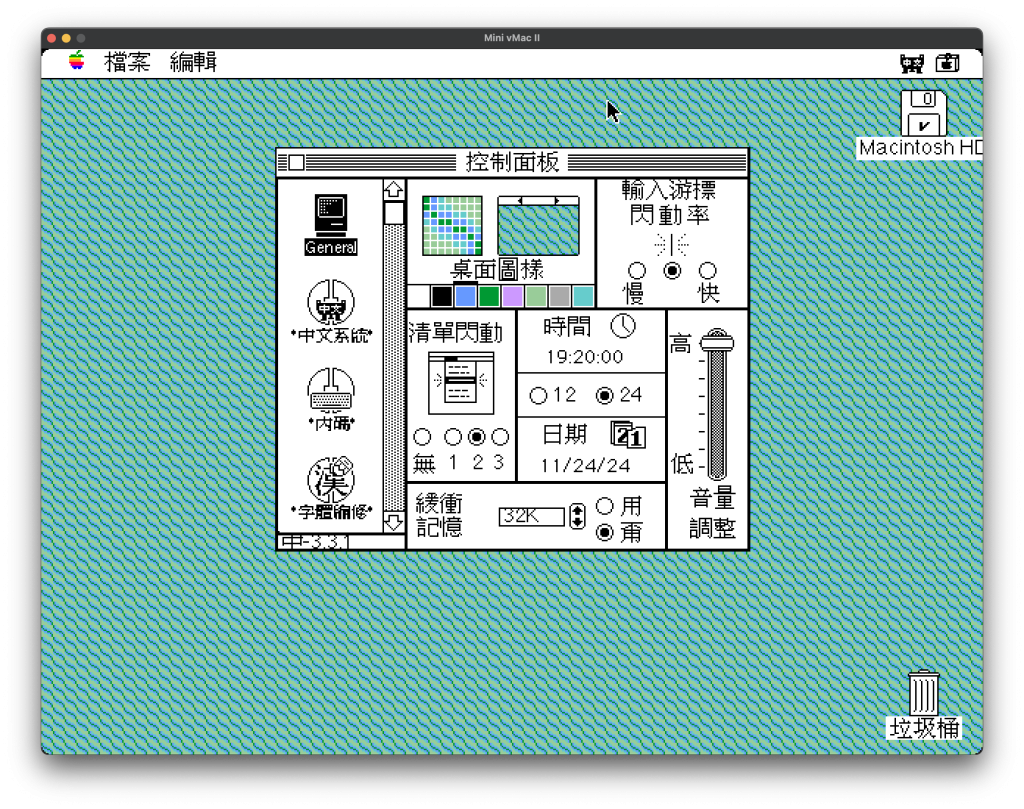Click the time field 19:20:00
The height and width of the screenshot is (809, 1024).
584,357
